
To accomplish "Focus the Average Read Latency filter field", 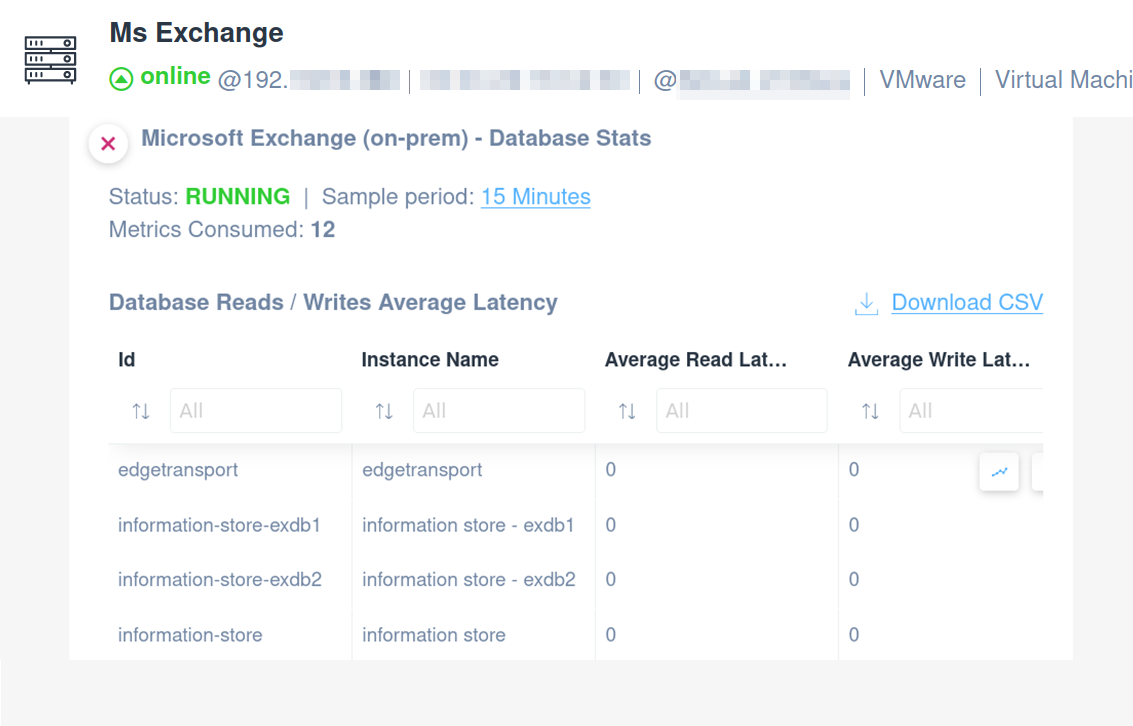I will (x=742, y=410).
